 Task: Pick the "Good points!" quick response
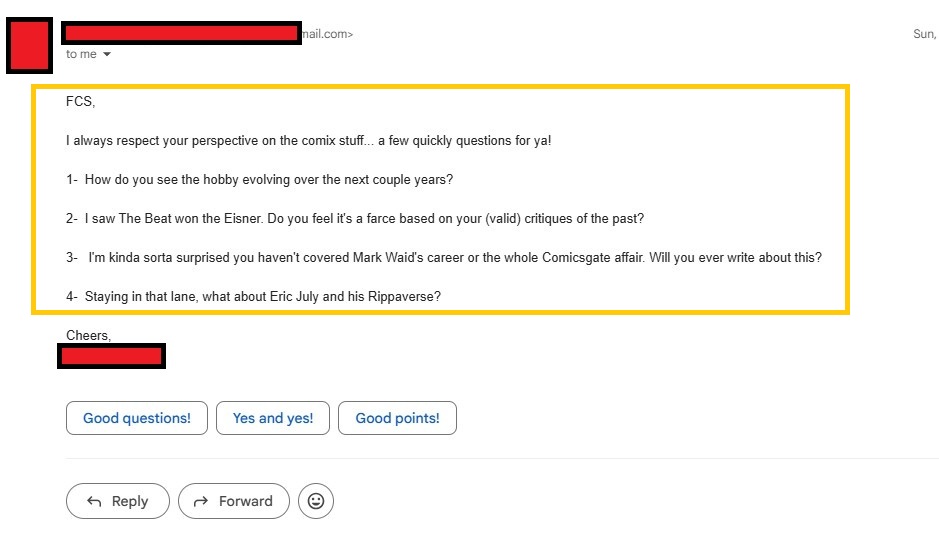[x=397, y=418]
